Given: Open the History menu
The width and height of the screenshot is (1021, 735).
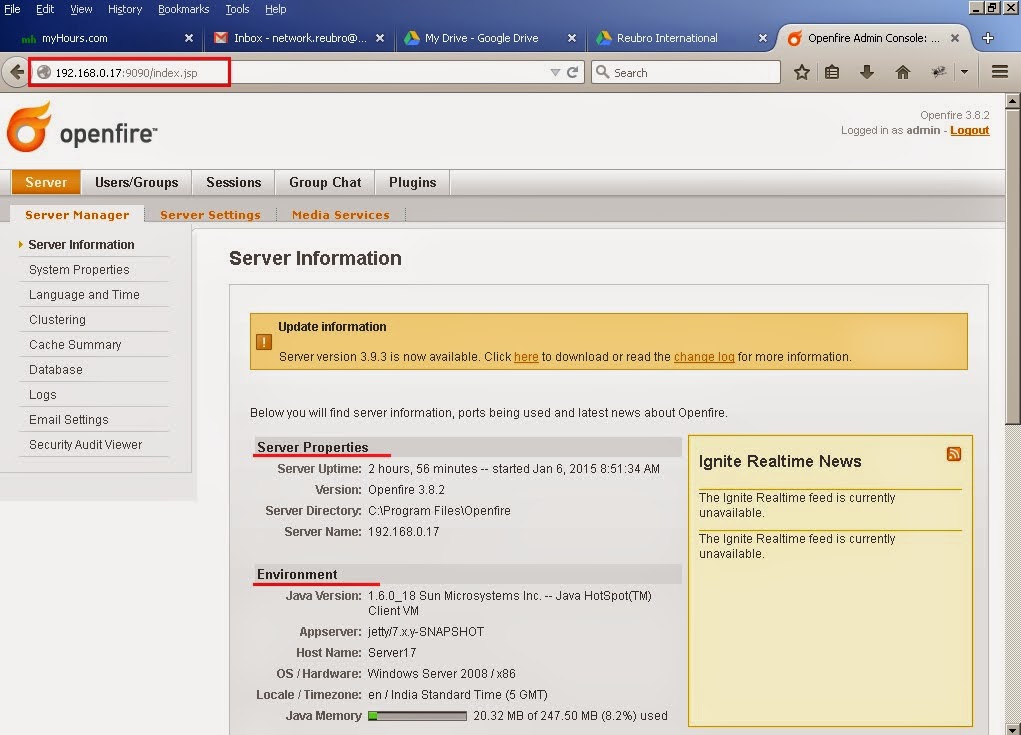Looking at the screenshot, I should click(125, 9).
